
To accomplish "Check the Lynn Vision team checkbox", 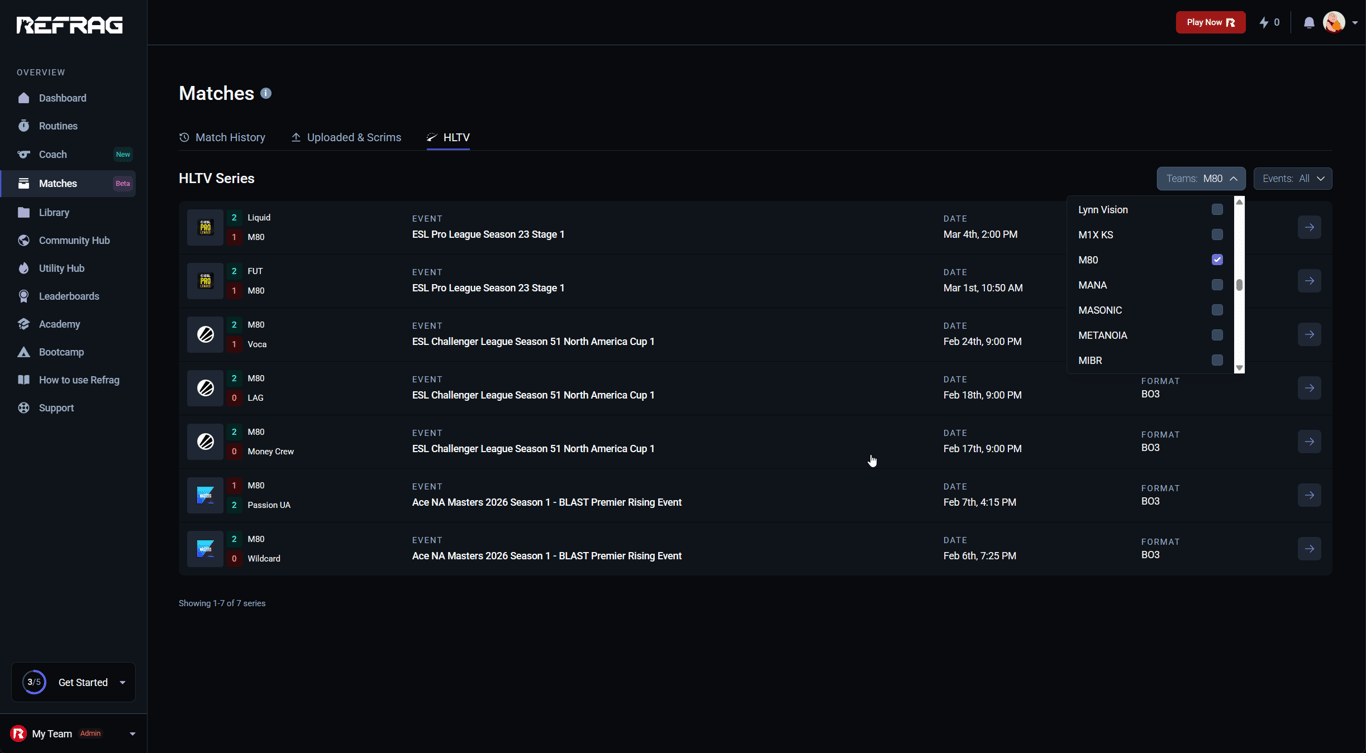I will pos(1217,210).
